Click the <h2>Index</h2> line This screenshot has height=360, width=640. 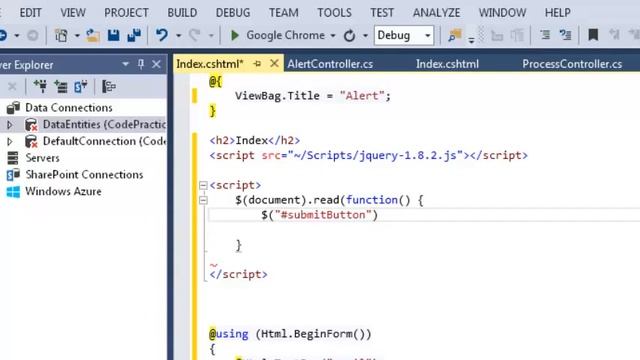[x=255, y=141]
